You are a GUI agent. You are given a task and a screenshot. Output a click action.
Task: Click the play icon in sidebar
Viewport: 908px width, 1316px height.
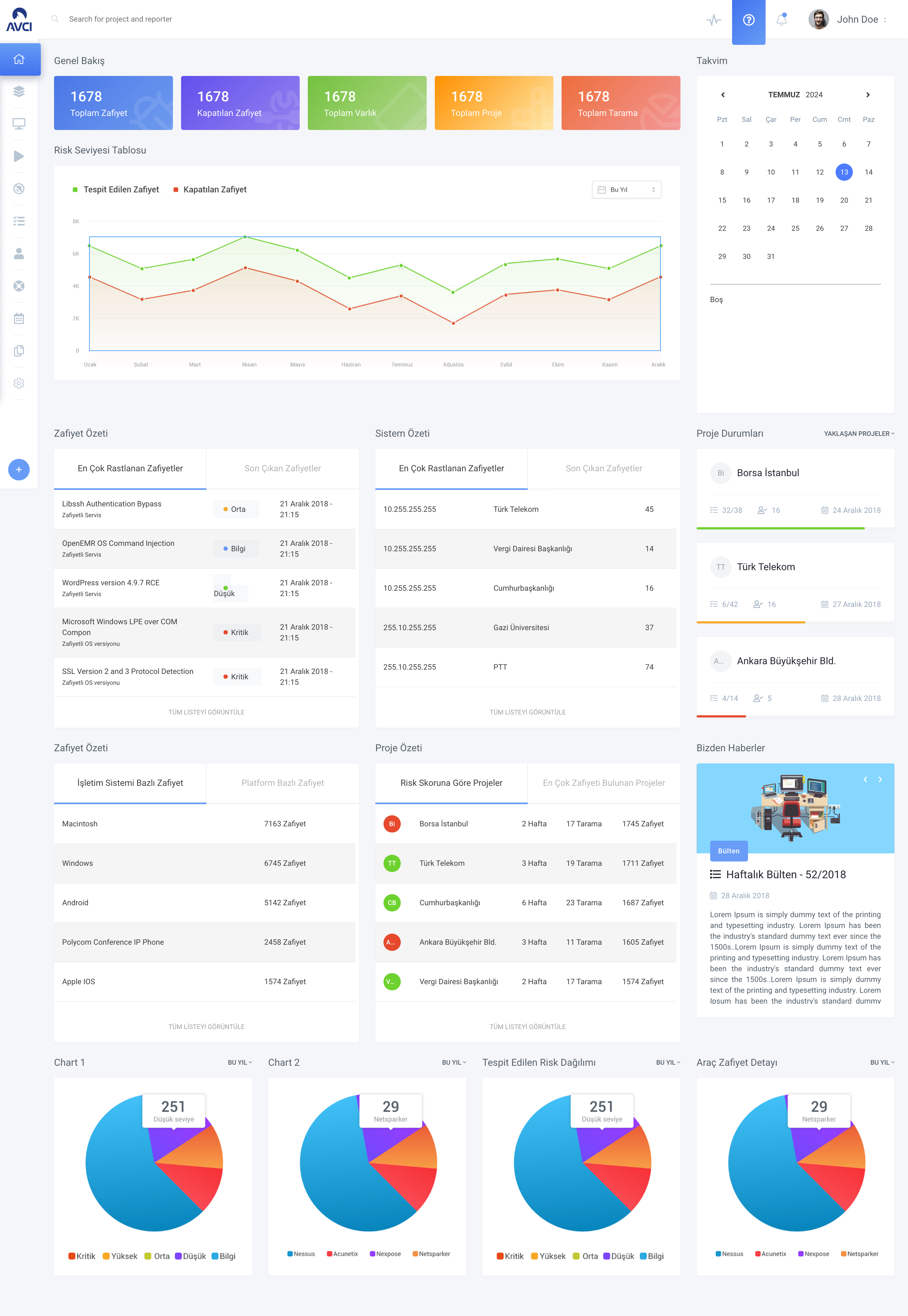pos(19,156)
